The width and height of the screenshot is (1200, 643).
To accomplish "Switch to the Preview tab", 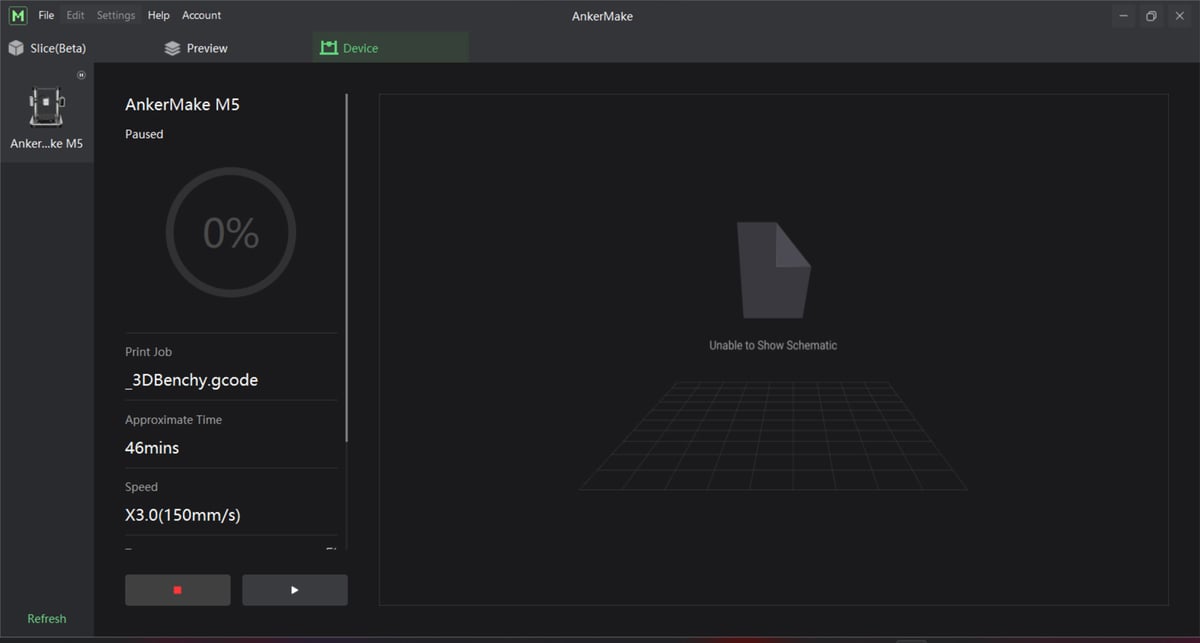I will tap(196, 48).
